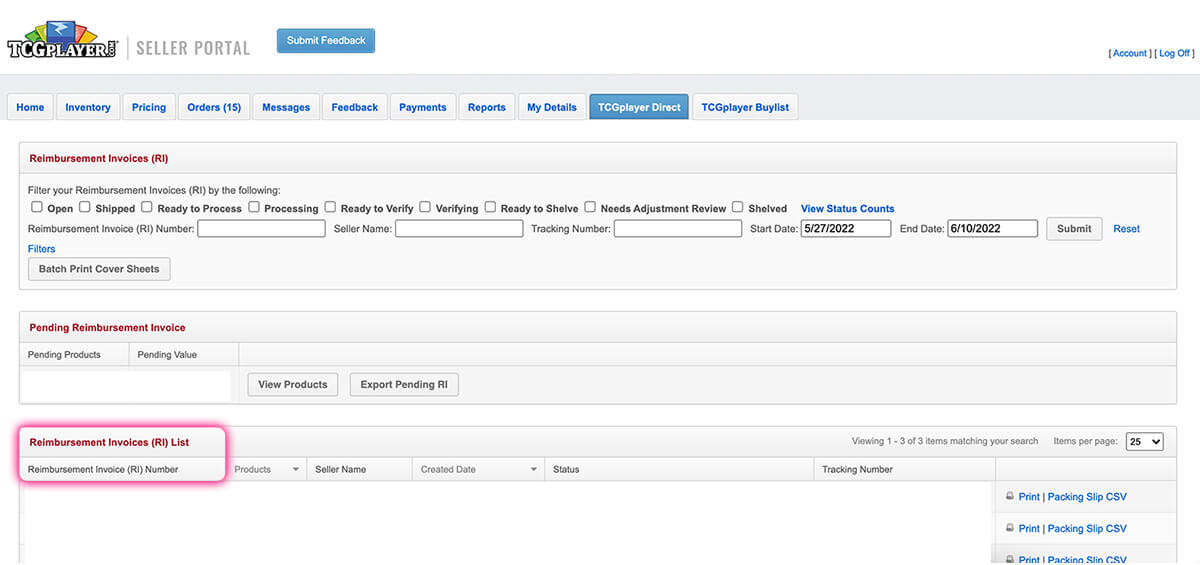Click the Export Pending RI button
This screenshot has height=565, width=1200.
tap(404, 384)
